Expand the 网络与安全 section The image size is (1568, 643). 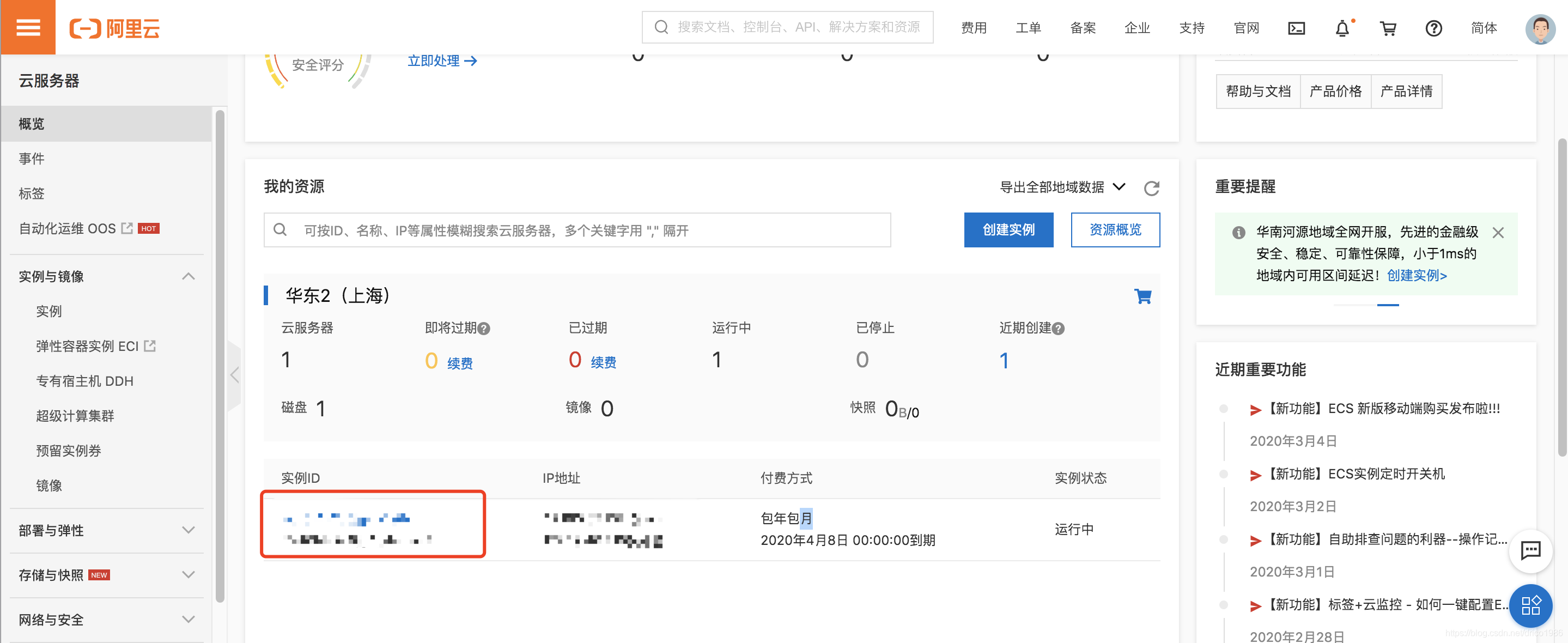[189, 620]
